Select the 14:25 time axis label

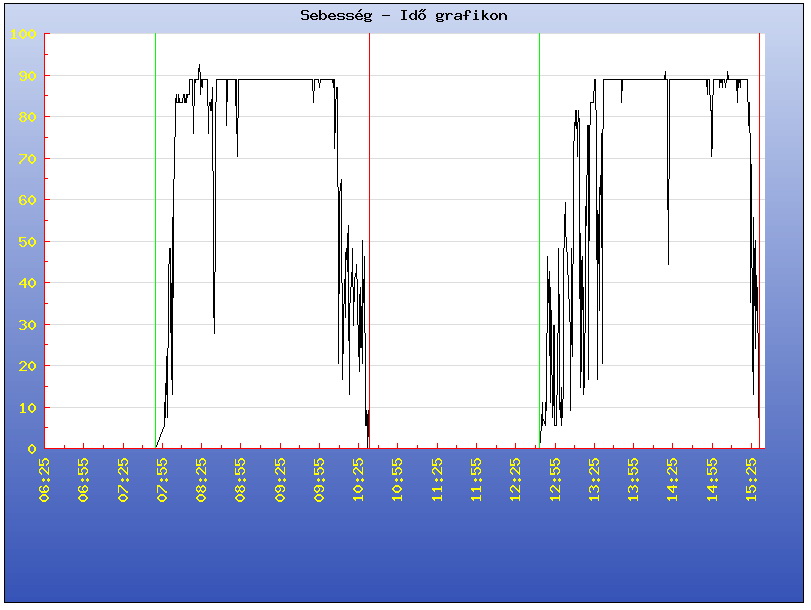673,480
